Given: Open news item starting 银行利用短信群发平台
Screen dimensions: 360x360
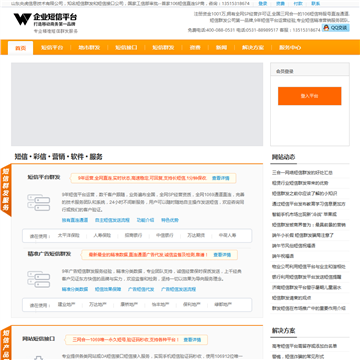Looking at the screenshot, I should coord(306,277).
